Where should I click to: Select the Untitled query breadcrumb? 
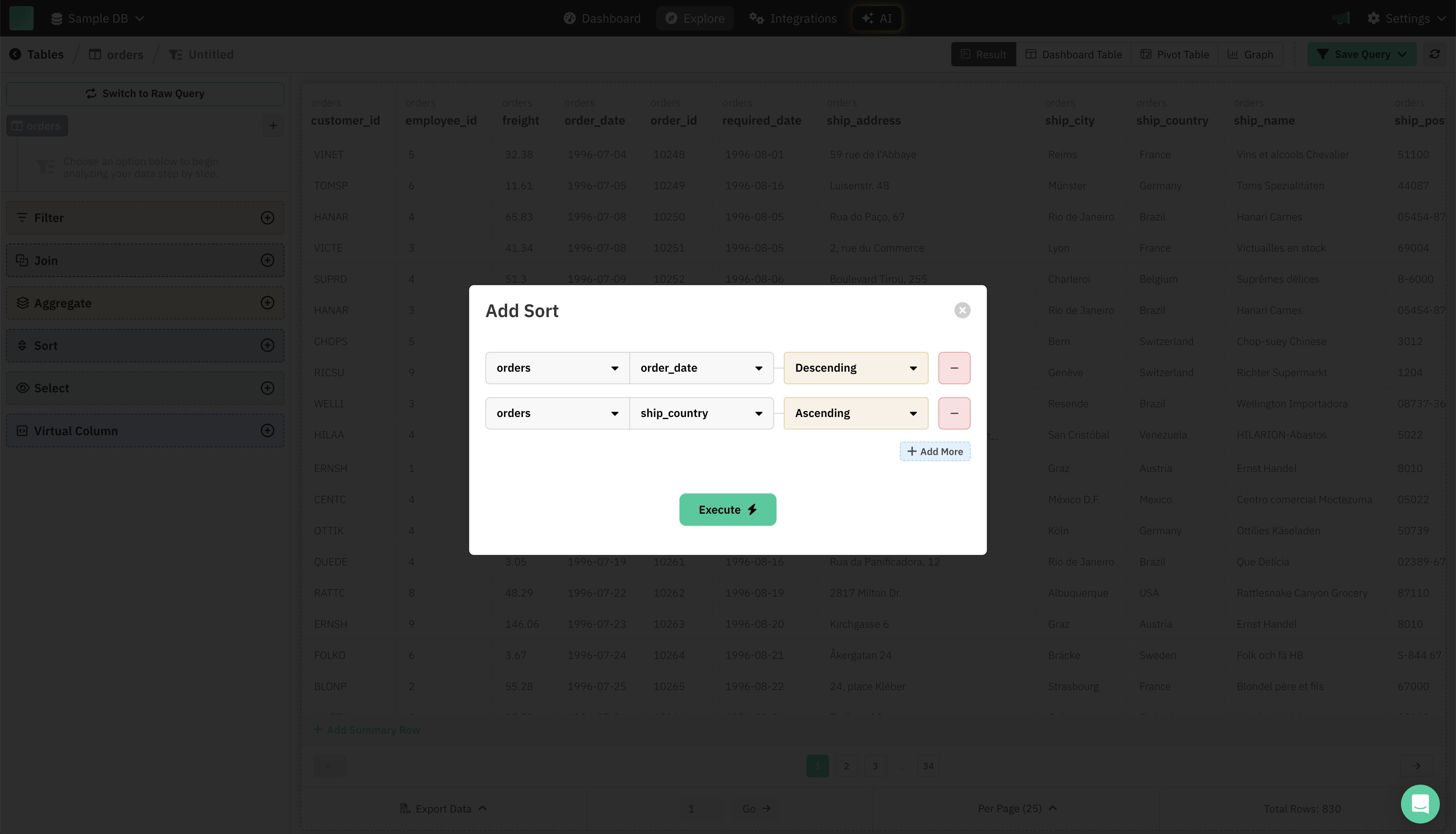click(201, 55)
